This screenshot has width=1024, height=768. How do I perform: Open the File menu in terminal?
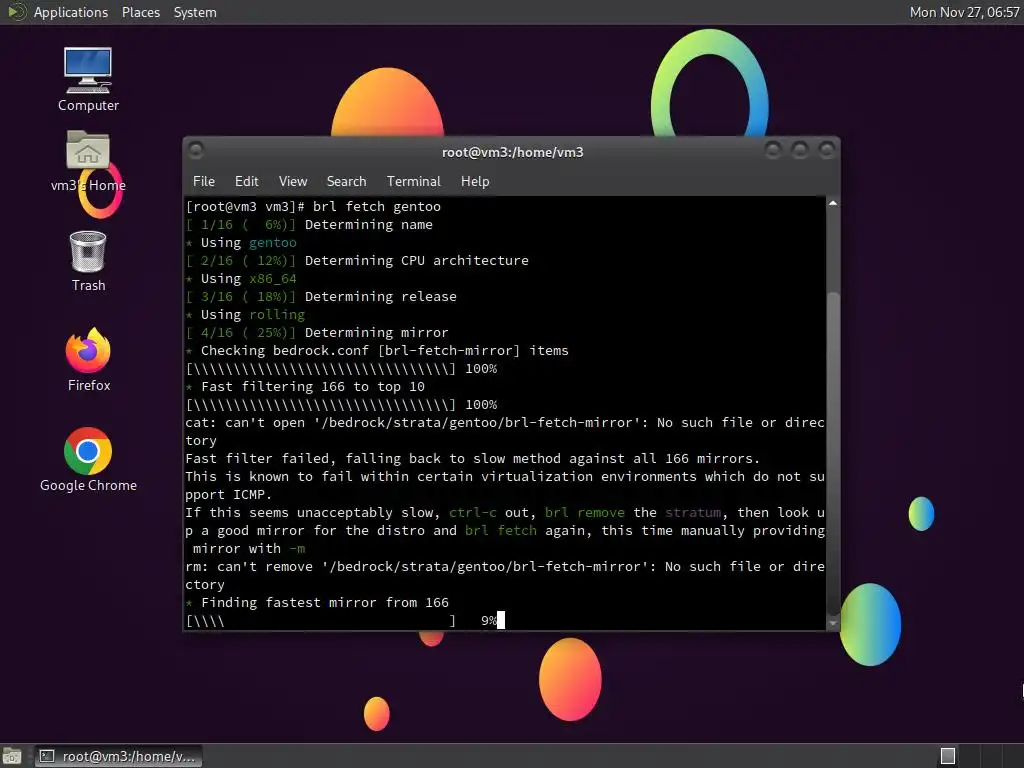(204, 181)
